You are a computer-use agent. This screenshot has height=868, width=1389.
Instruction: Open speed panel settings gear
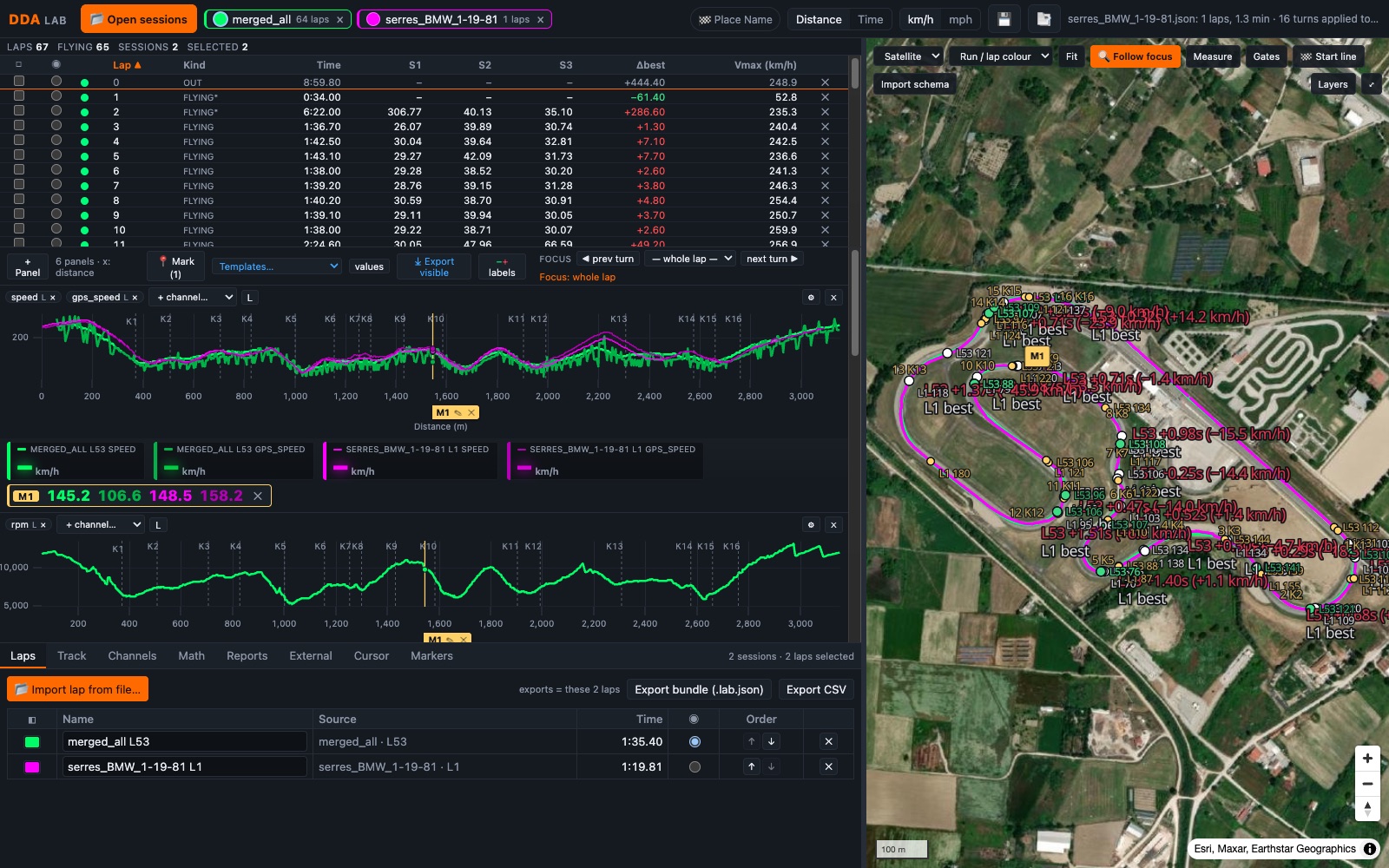[x=811, y=297]
